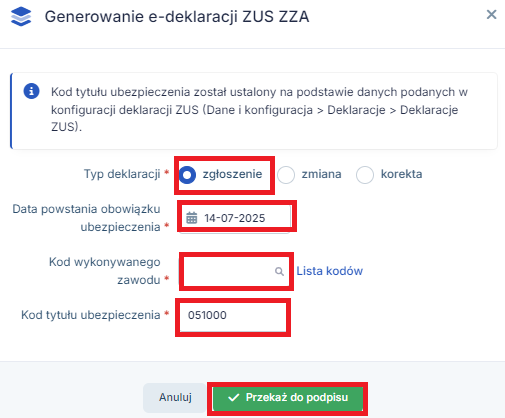
Task: Click the info message about Kod tytułu
Action: pos(259,109)
